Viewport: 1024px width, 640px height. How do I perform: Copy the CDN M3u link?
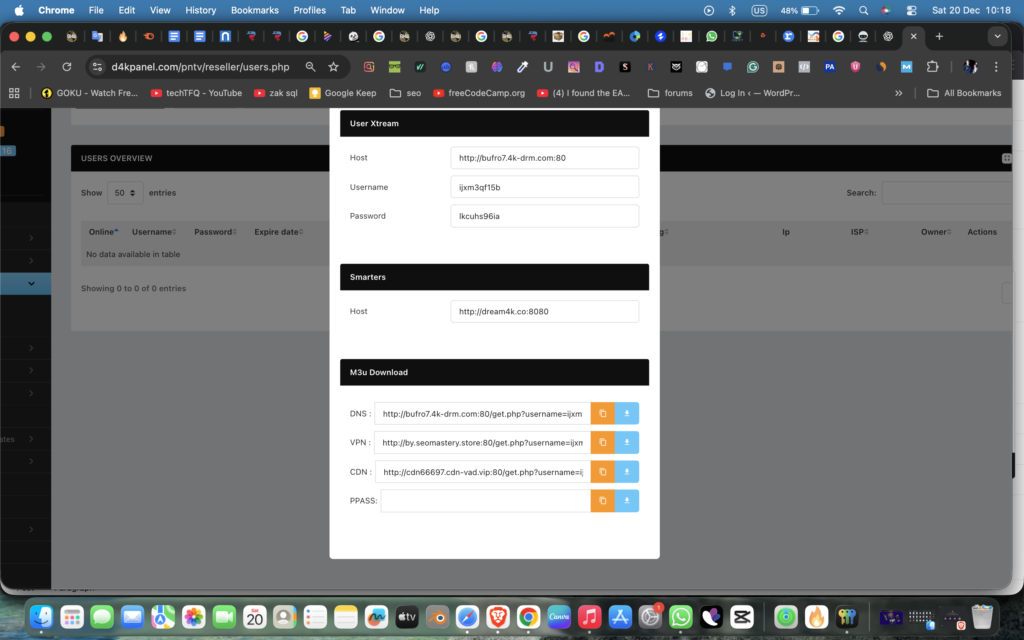[x=602, y=472]
